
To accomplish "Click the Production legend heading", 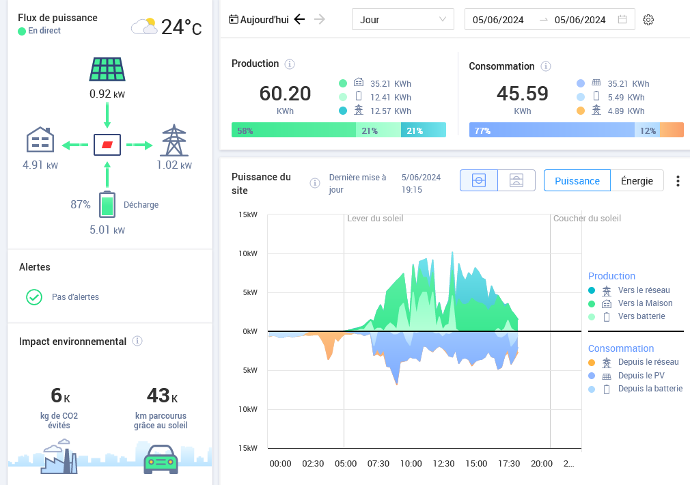I will (x=612, y=276).
